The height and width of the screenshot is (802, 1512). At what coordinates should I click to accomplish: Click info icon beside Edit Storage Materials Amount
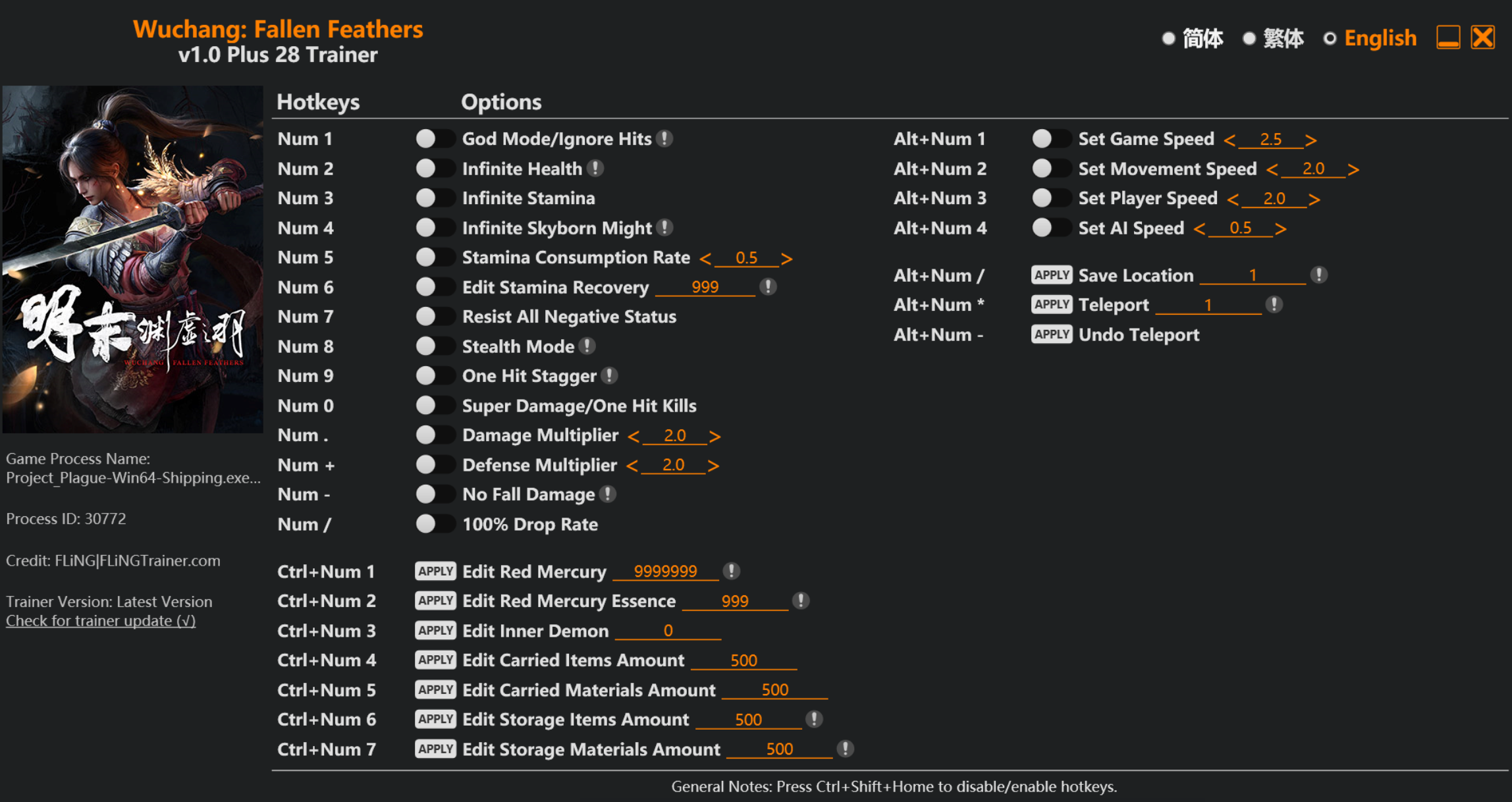pyautogui.click(x=846, y=749)
